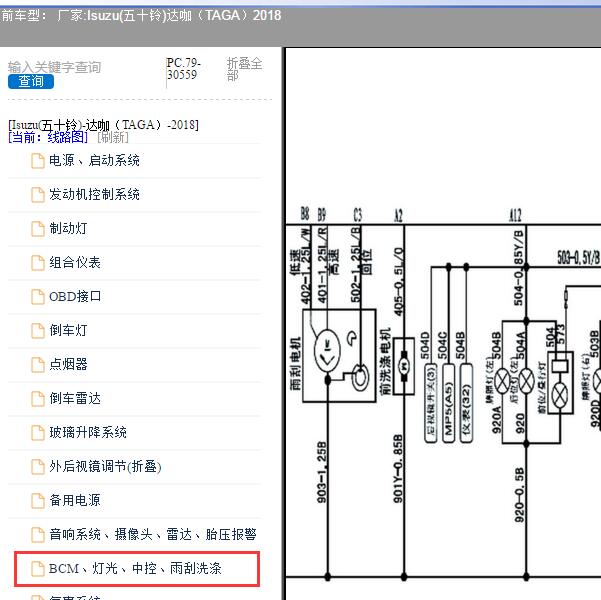Open 倒车雷达 entry
Viewport: 601px width, 600px height.
75,398
